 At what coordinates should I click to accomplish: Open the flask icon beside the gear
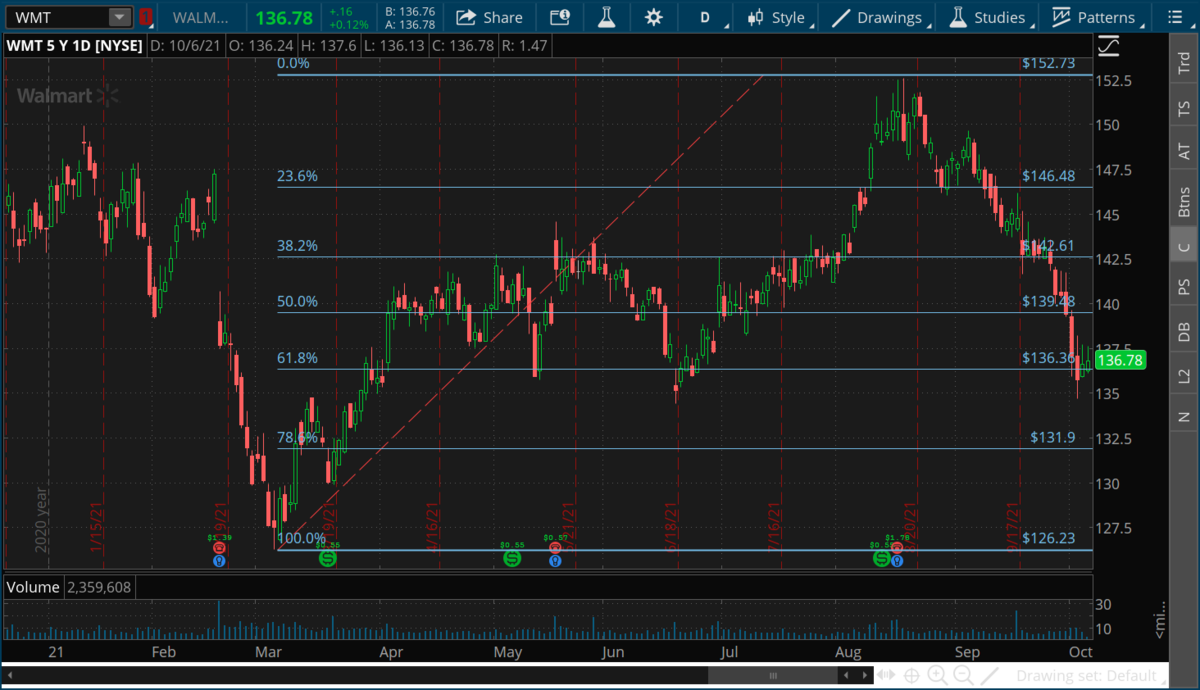(x=606, y=17)
